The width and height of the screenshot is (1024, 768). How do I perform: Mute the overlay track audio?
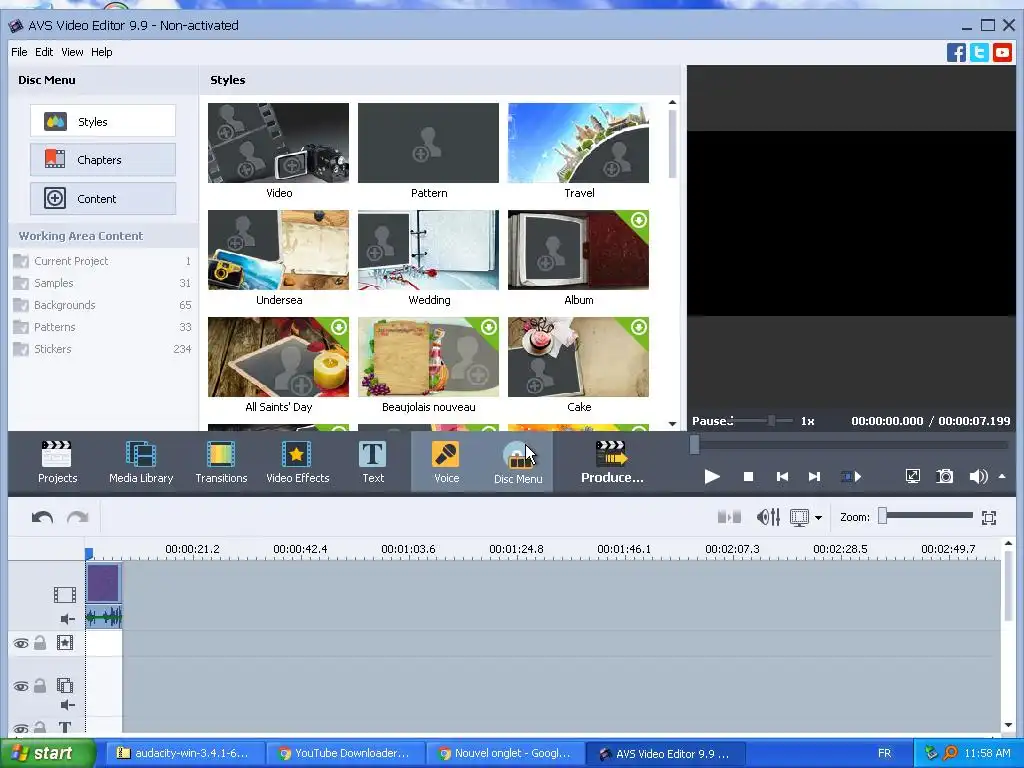[x=67, y=705]
